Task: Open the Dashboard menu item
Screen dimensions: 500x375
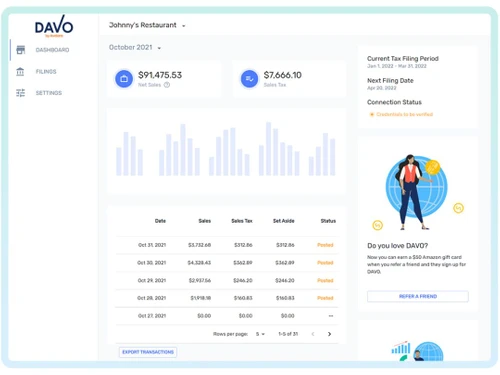Action: pos(52,50)
